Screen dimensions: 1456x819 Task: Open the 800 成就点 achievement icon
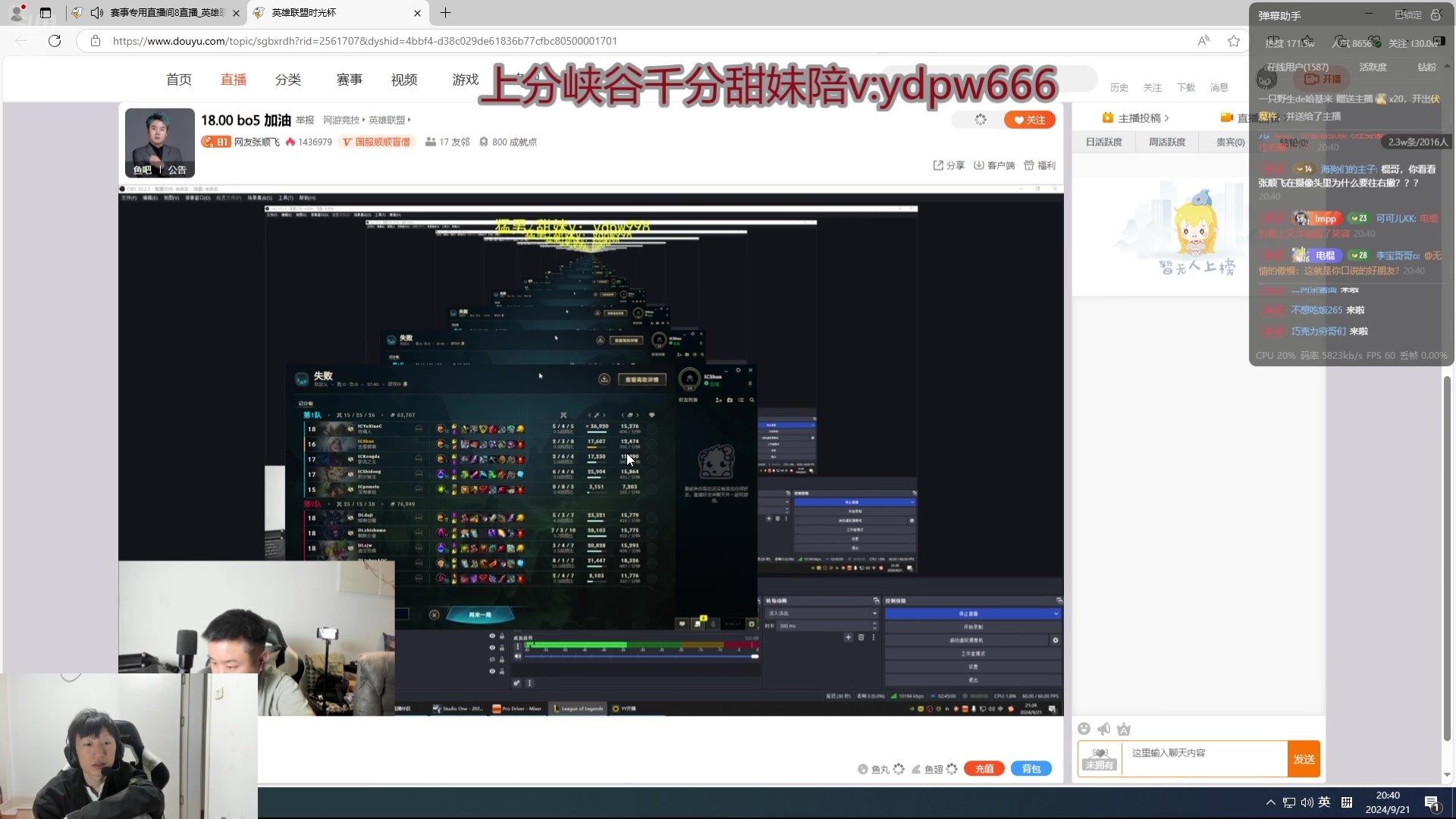coord(484,142)
